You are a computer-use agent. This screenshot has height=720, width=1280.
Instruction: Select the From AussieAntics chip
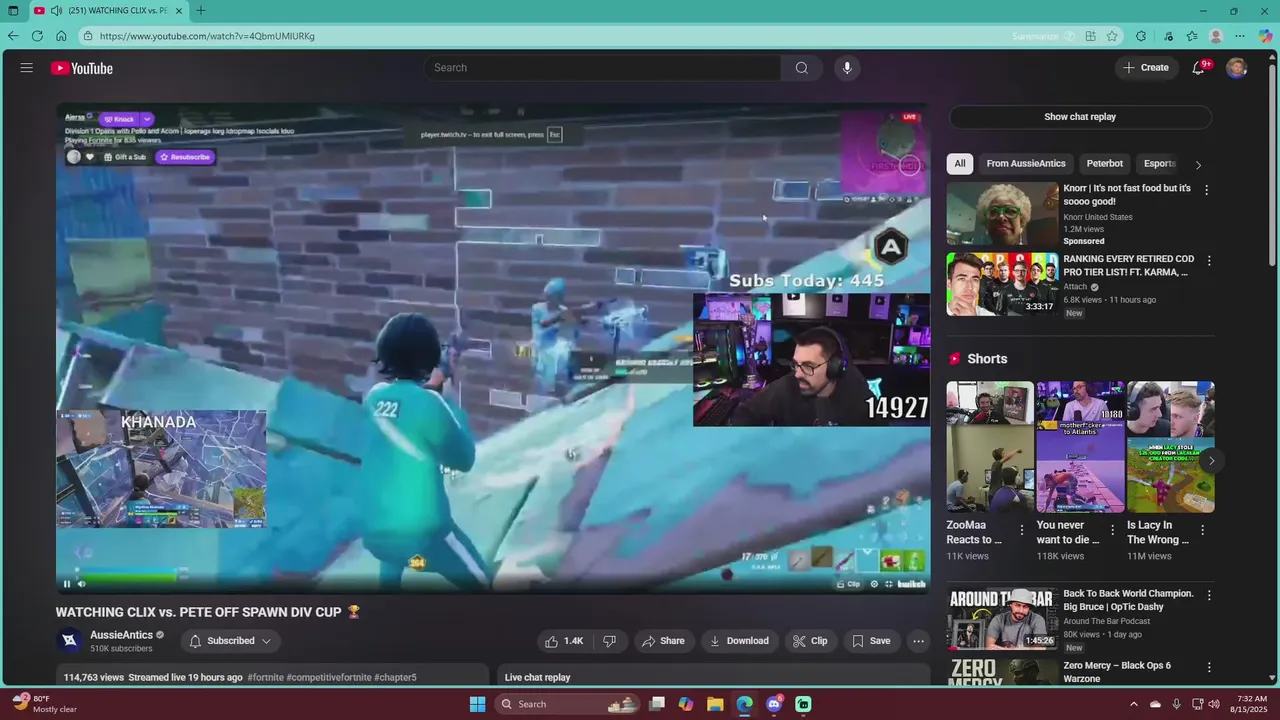(1026, 164)
